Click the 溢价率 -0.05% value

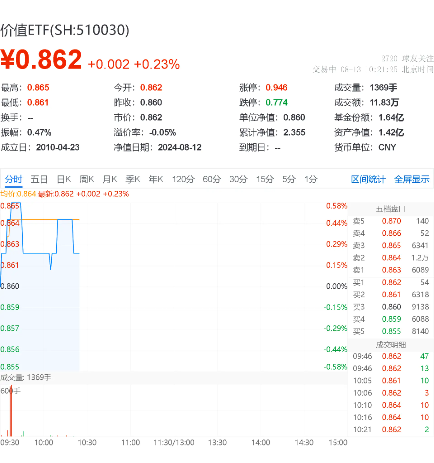coord(163,132)
